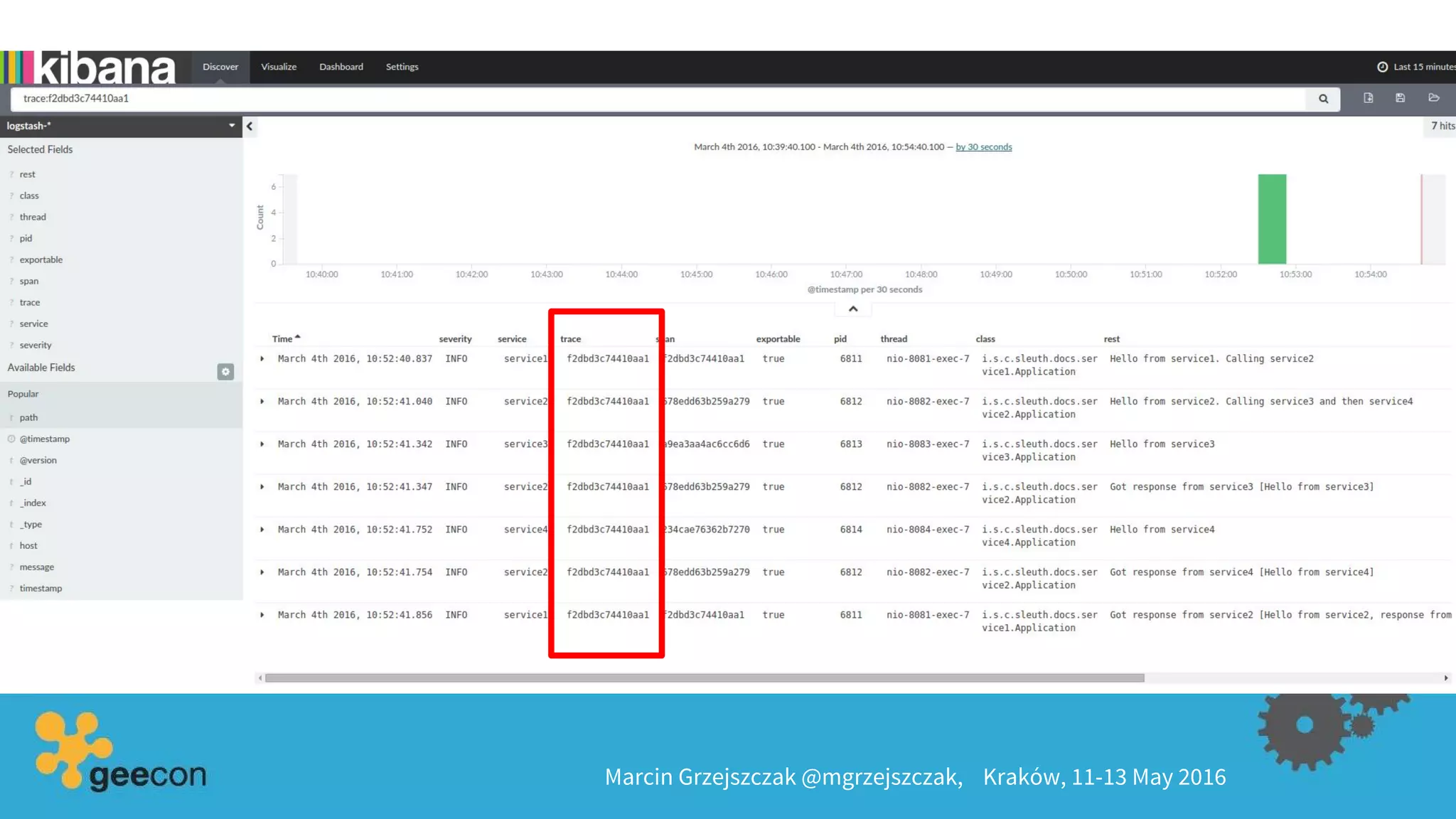Click the Save Search icon
The height and width of the screenshot is (819, 1456).
(1400, 98)
